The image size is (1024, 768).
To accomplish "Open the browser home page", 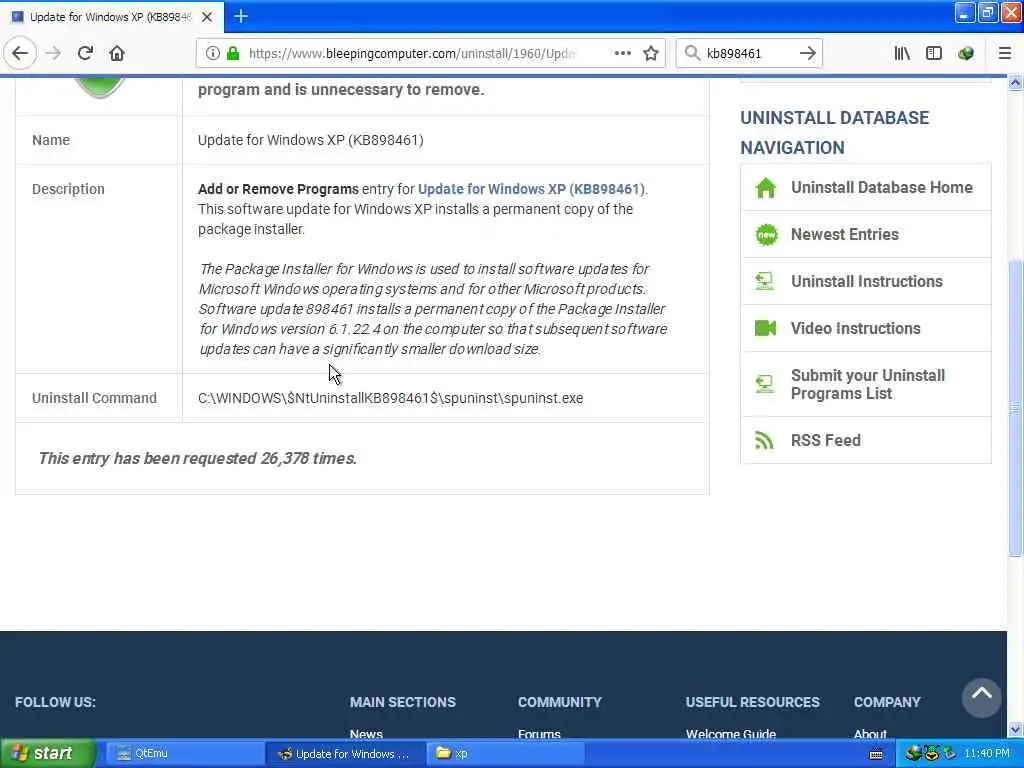I will click(x=117, y=53).
